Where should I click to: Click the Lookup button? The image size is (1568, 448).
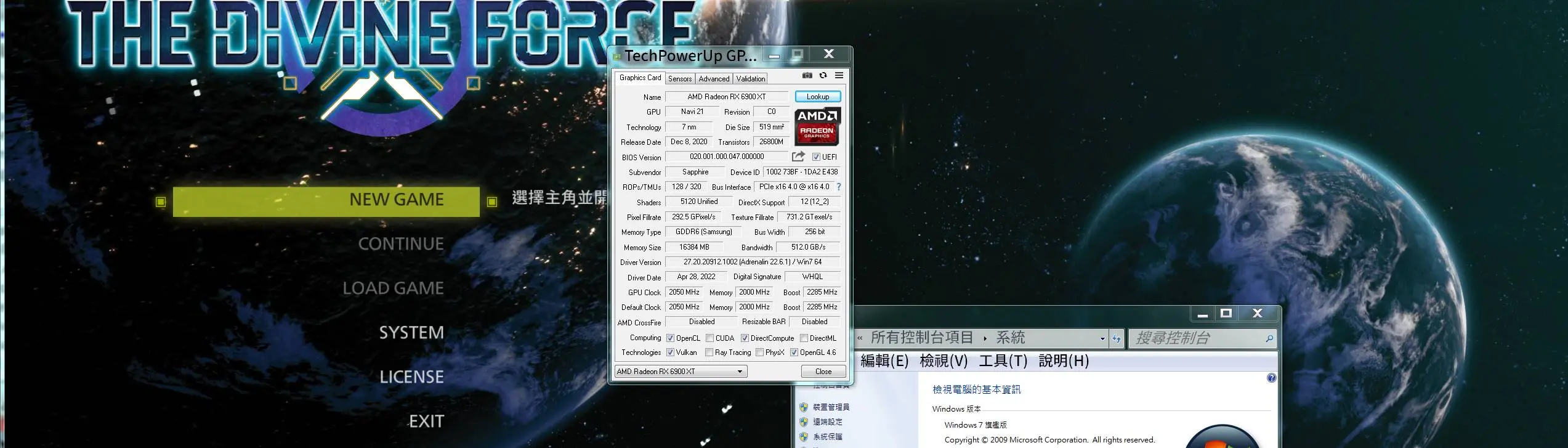pyautogui.click(x=818, y=97)
